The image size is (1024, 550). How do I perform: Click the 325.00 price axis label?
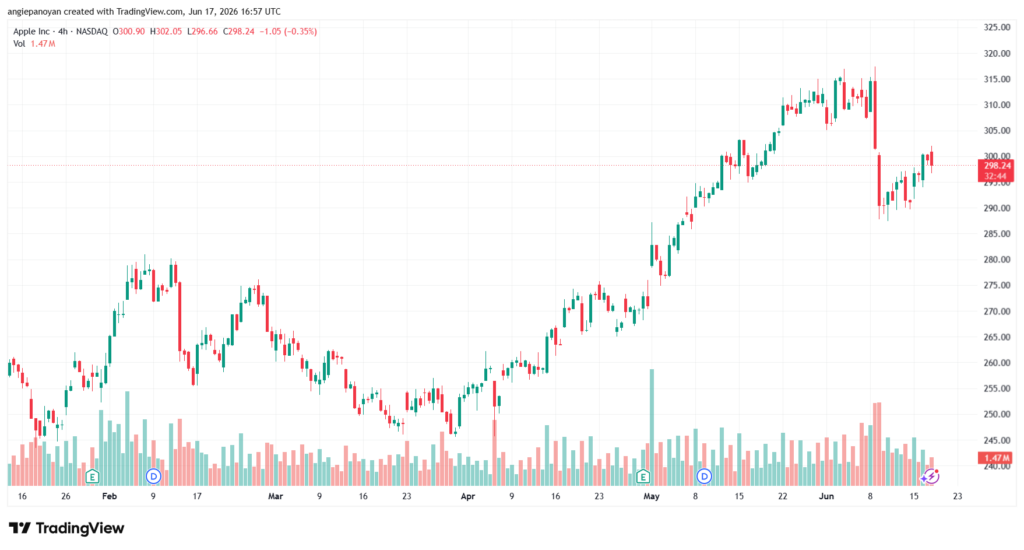[997, 27]
